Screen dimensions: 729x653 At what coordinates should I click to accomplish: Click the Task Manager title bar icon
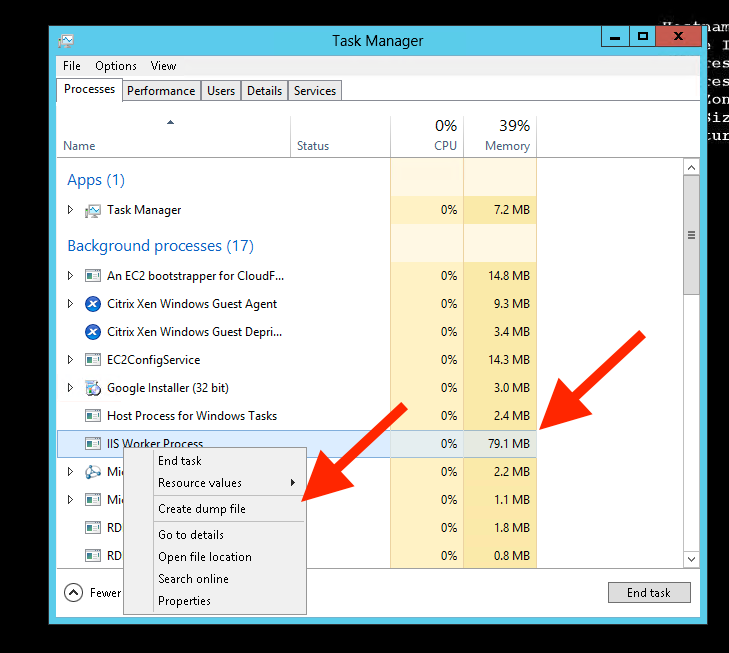tap(66, 41)
